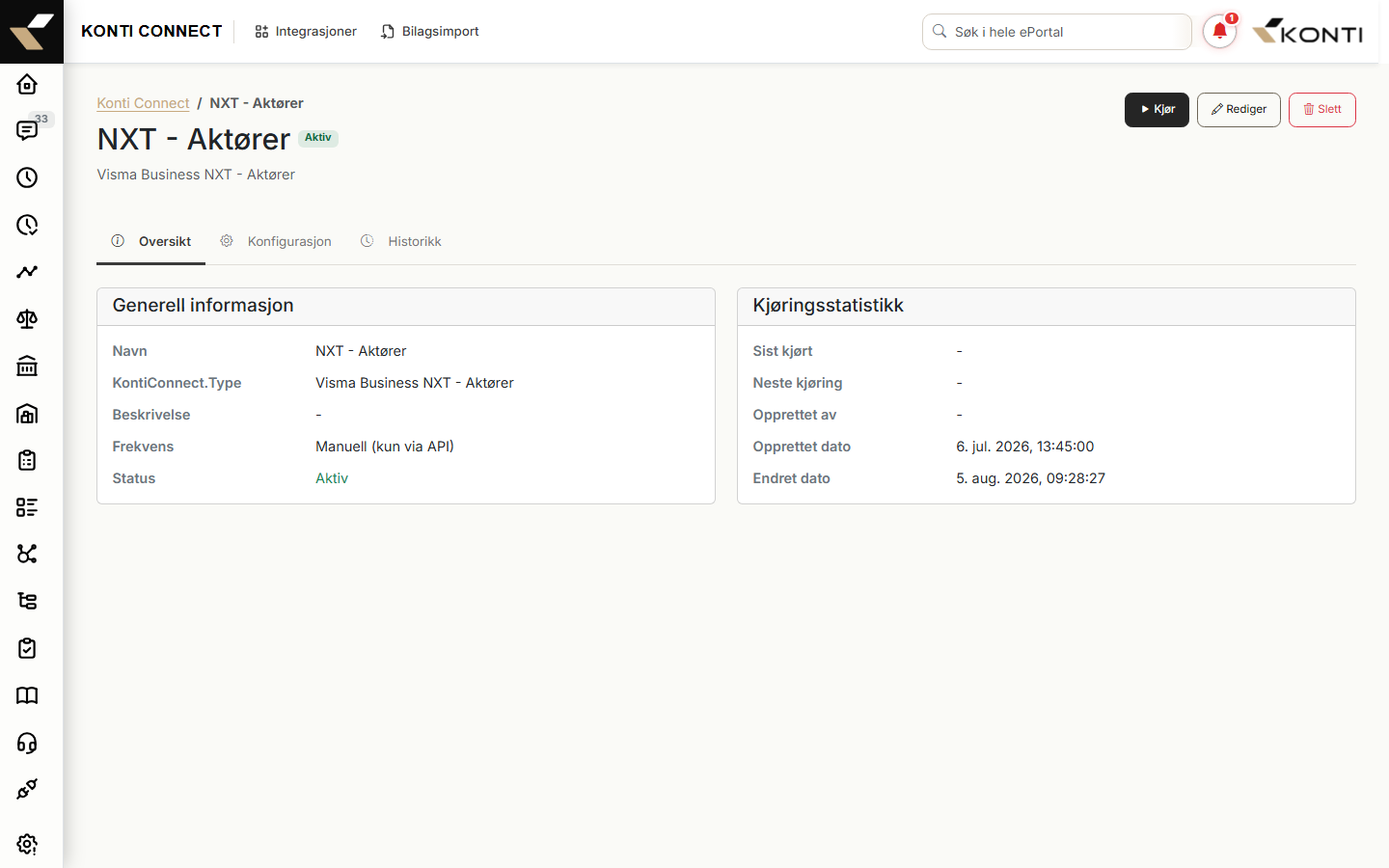Viewport: 1389px width, 868px height.
Task: Click the clock icon in the sidebar
Action: [x=27, y=177]
